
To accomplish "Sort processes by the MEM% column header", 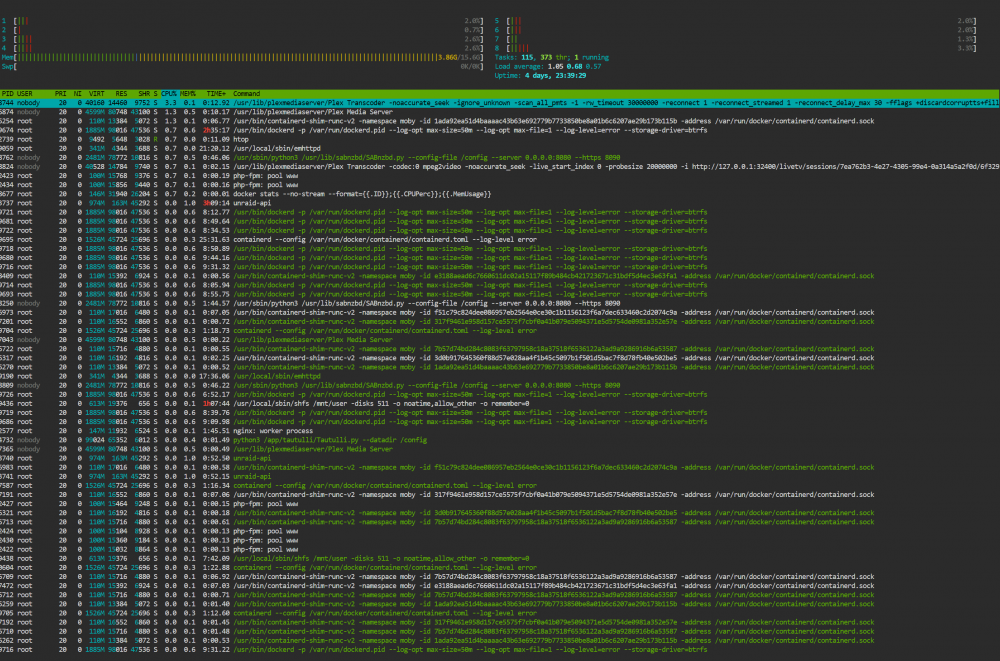I will pyautogui.click(x=188, y=94).
